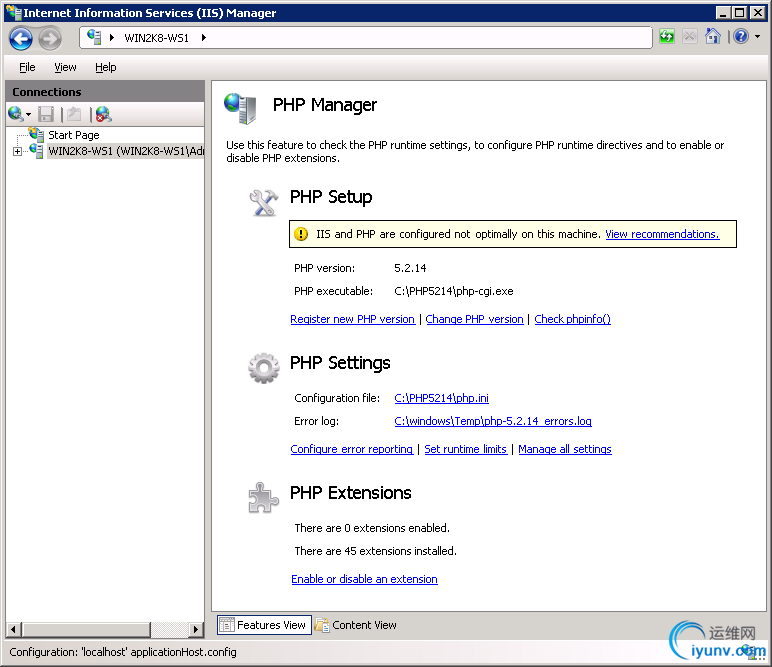The height and width of the screenshot is (667, 772).
Task: Click right arrow of Connections horizontal scrollbar
Action: (196, 629)
